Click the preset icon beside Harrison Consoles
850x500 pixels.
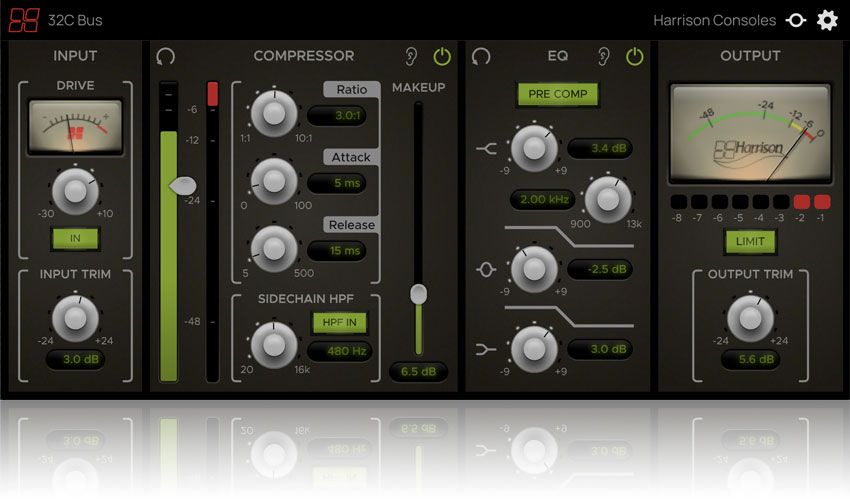796,20
